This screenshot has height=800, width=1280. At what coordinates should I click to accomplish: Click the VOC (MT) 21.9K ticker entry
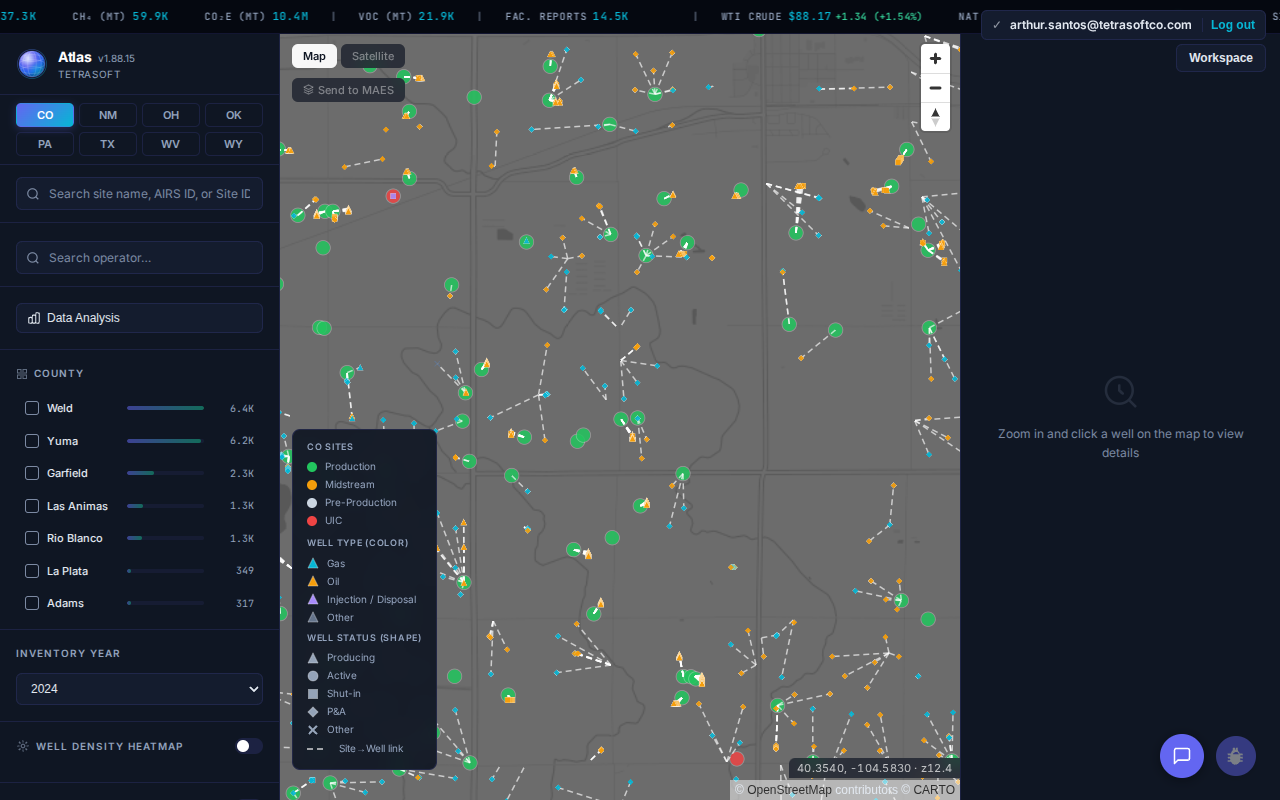[407, 17]
